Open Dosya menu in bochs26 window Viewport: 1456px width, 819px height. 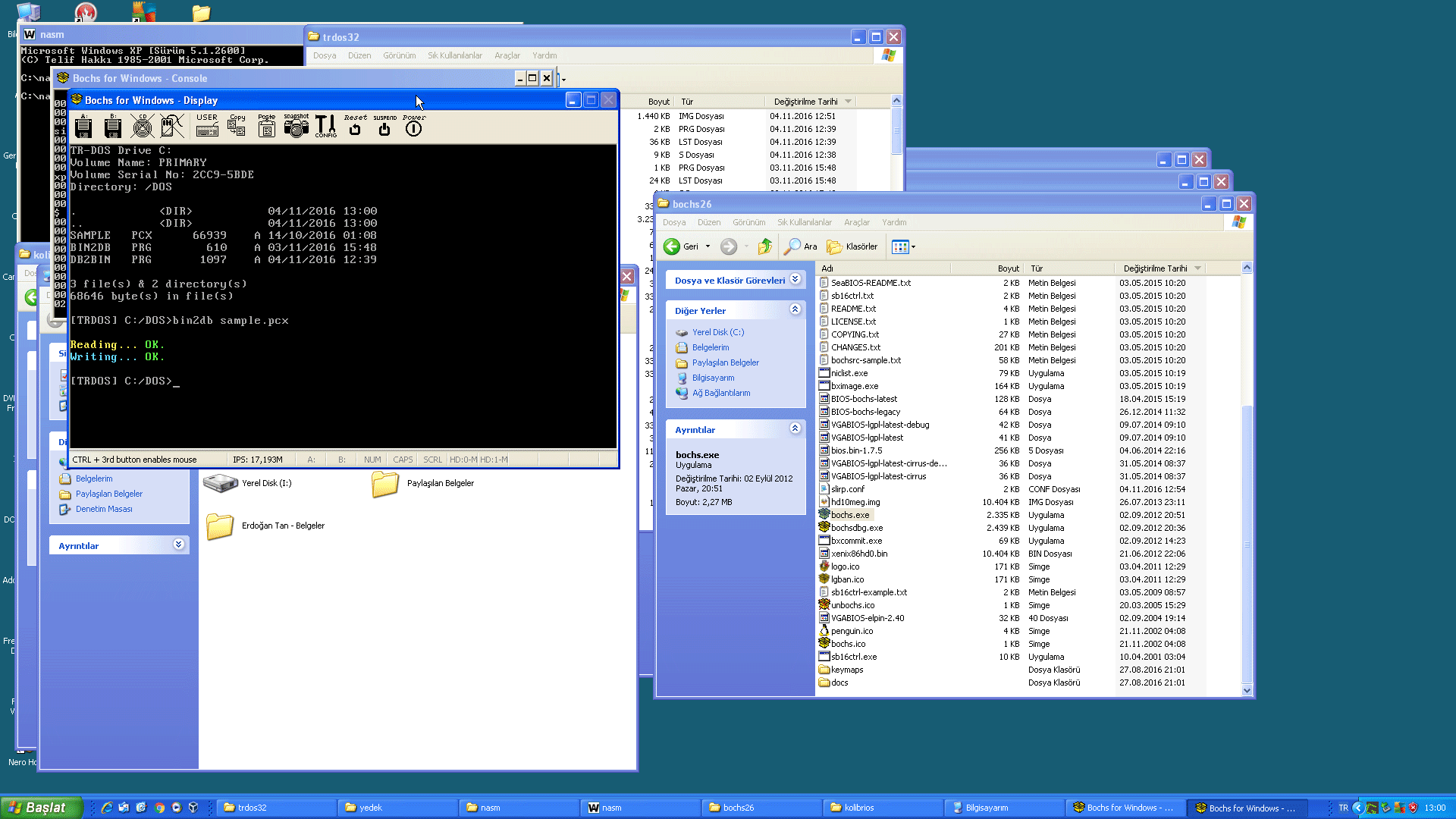coord(674,222)
